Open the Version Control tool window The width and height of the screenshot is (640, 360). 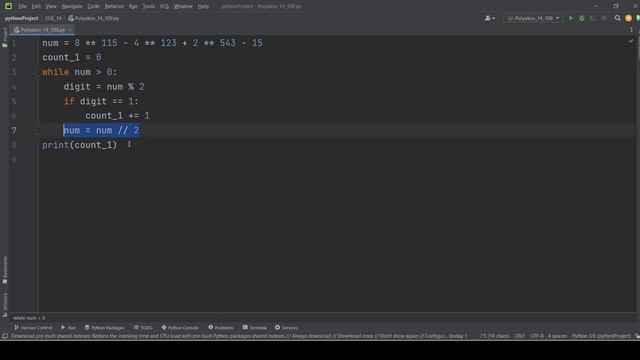point(33,327)
